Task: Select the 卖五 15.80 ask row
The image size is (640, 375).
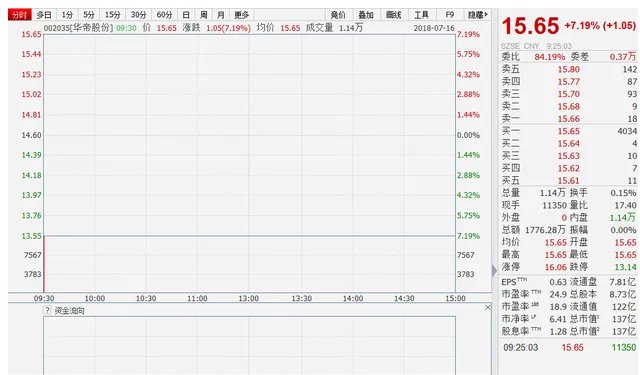Action: coord(569,69)
